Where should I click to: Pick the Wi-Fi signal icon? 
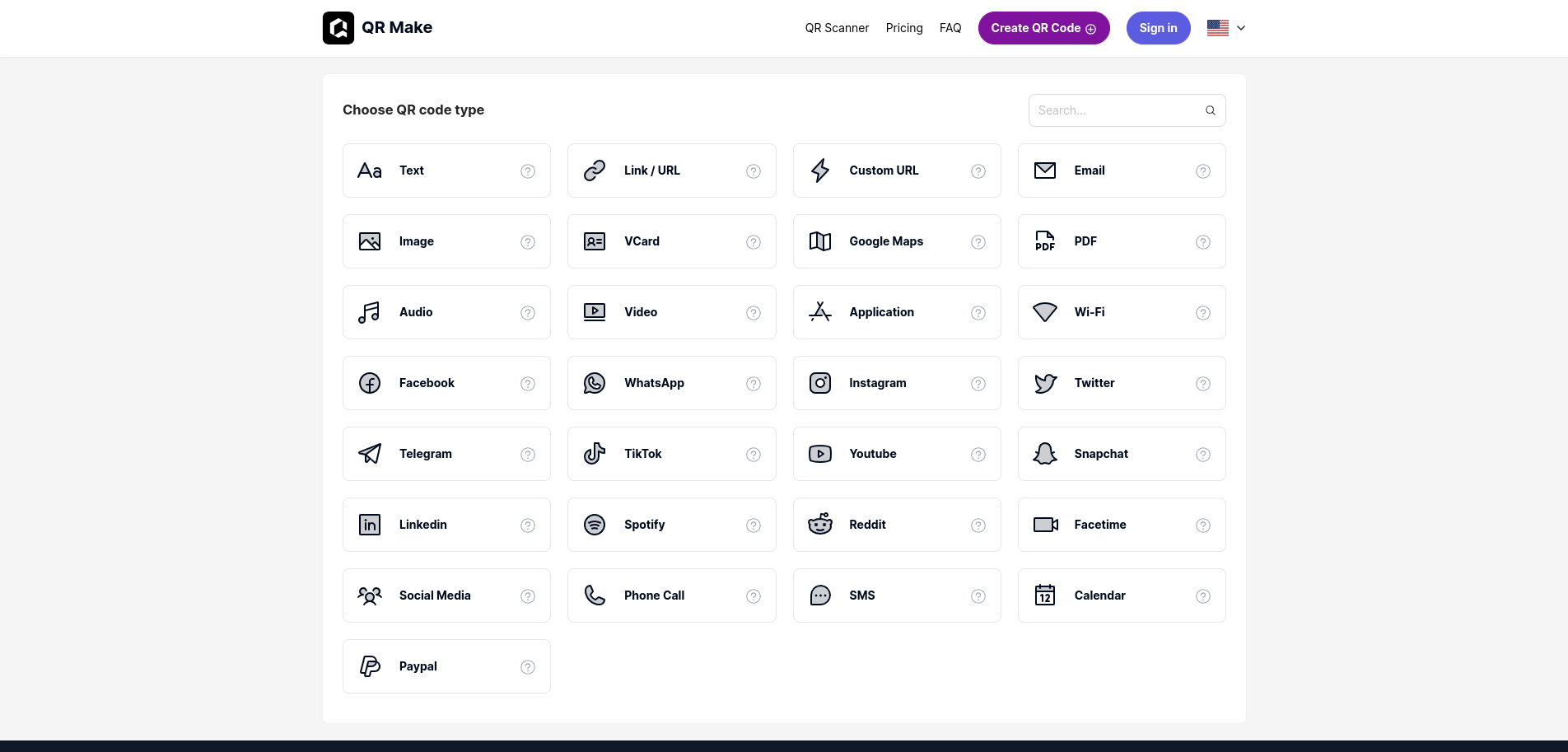click(1045, 312)
